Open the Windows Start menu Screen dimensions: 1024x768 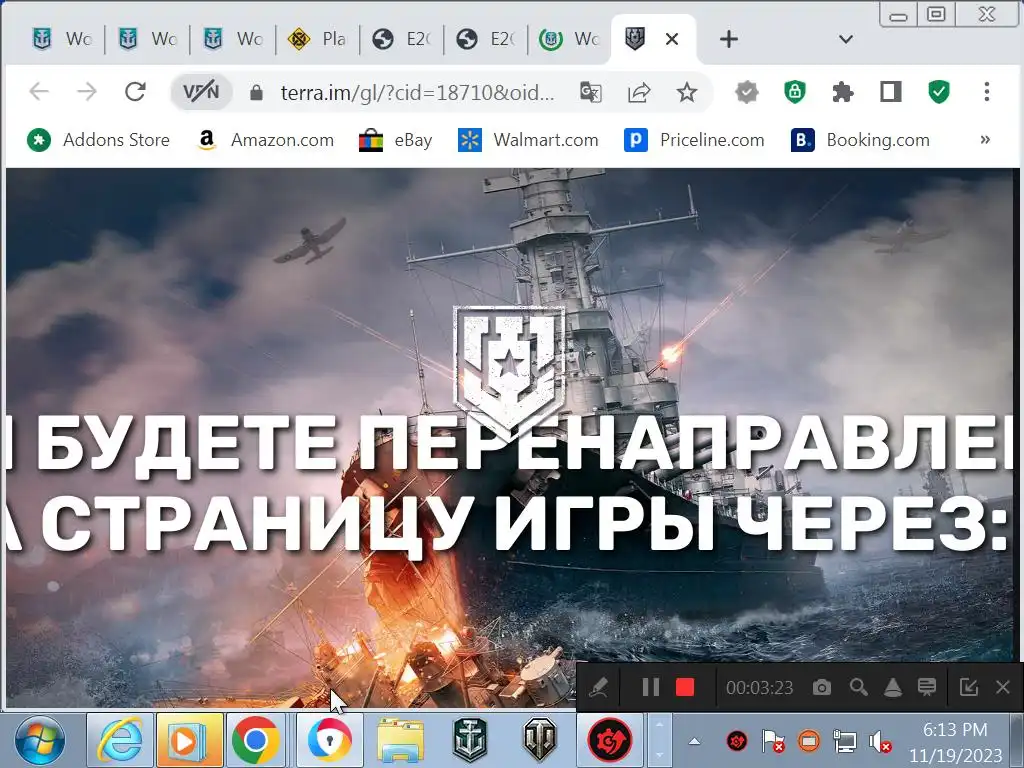pos(40,741)
